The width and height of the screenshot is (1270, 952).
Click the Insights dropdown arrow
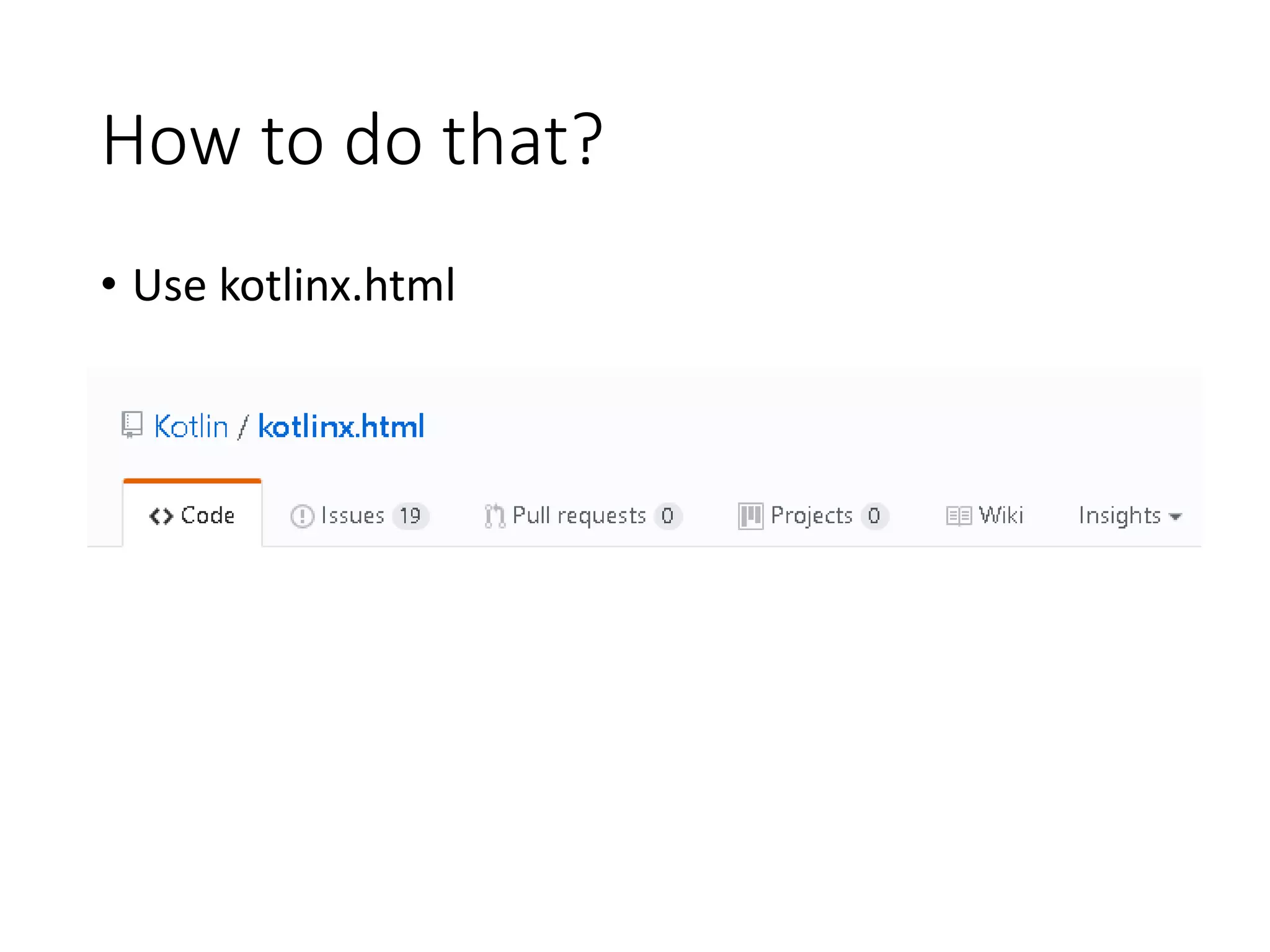point(1175,516)
